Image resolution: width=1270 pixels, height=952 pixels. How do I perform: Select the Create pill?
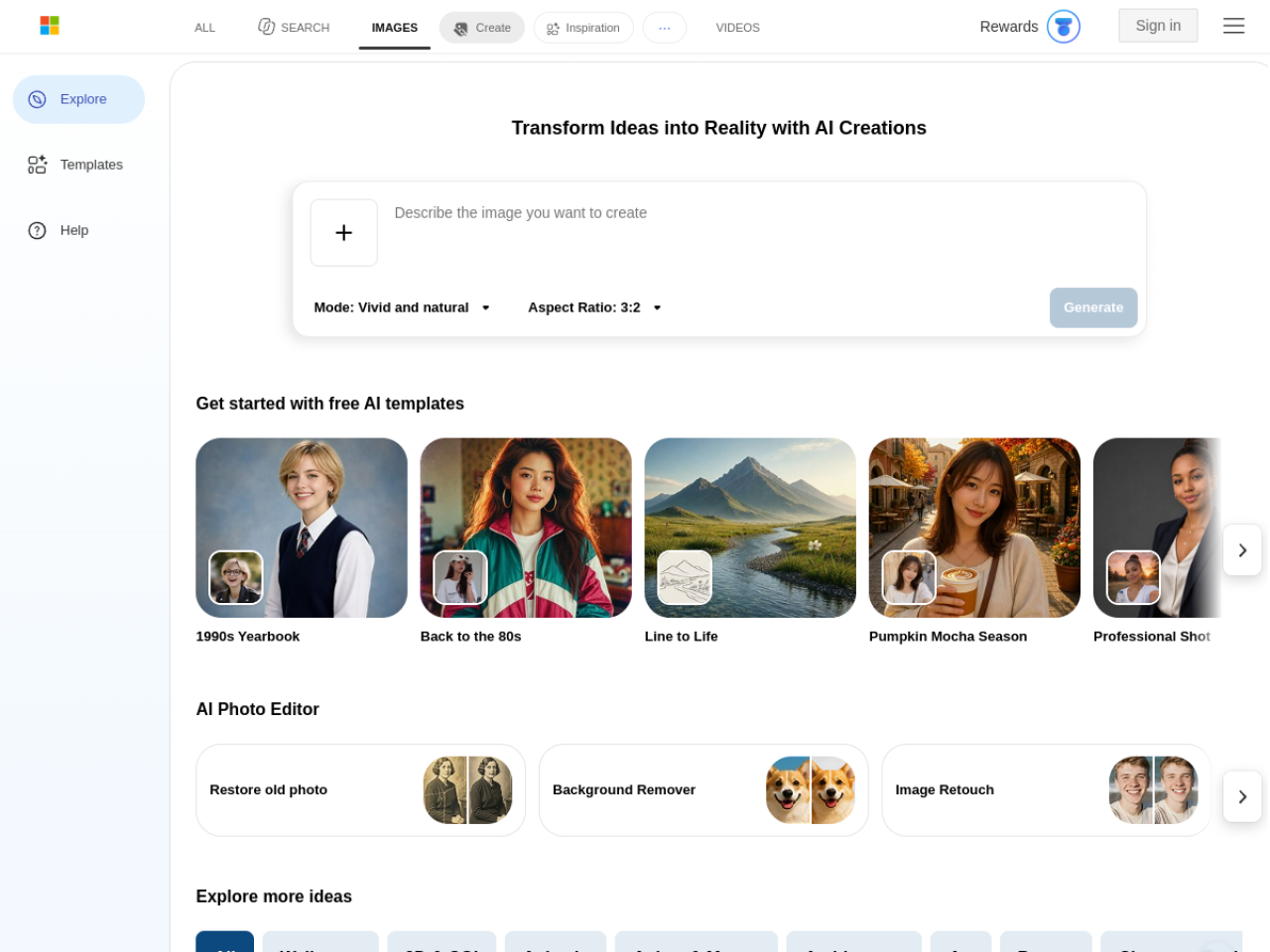(x=482, y=28)
